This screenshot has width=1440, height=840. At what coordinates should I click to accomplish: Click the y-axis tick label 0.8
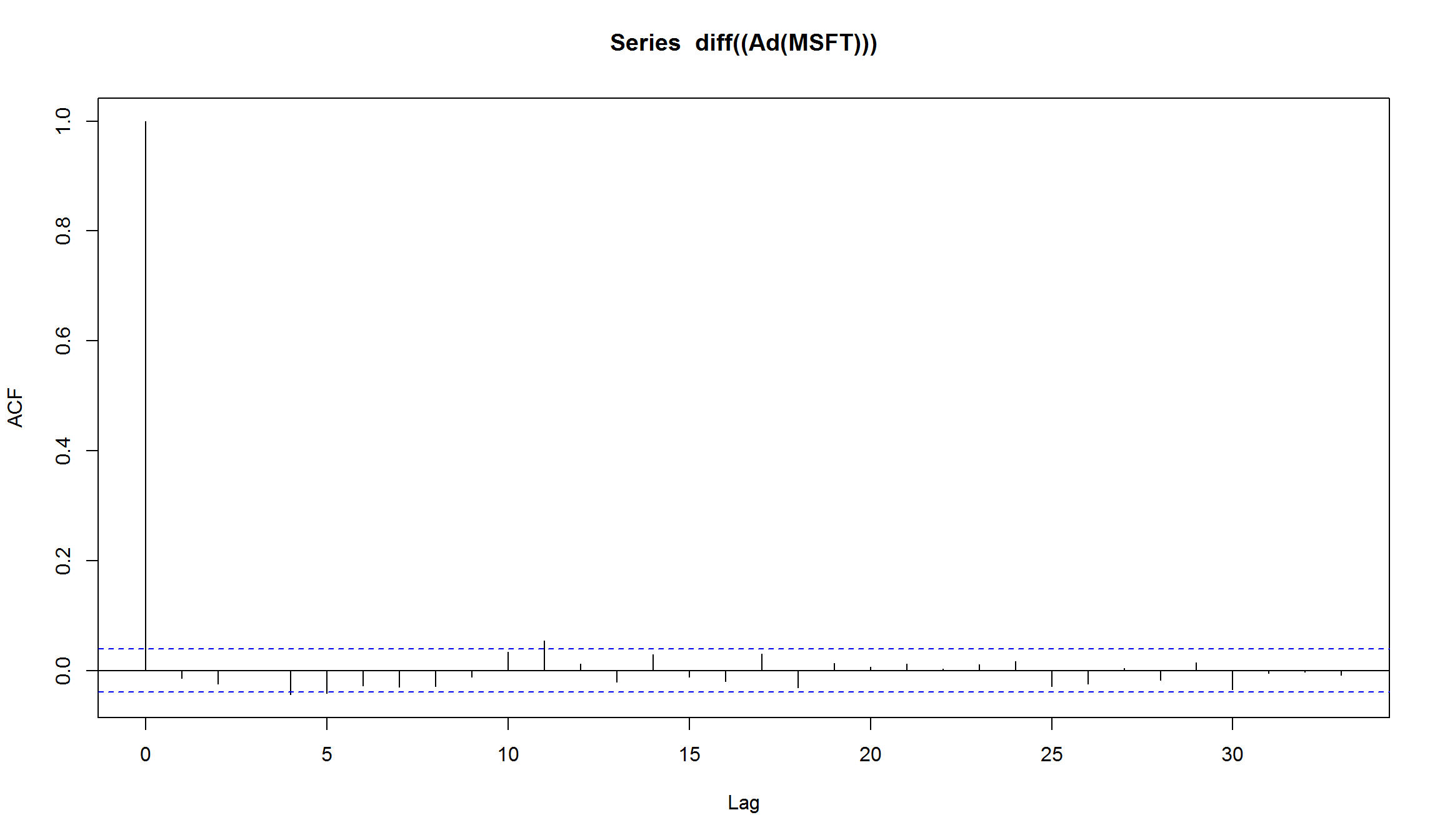pyautogui.click(x=63, y=231)
